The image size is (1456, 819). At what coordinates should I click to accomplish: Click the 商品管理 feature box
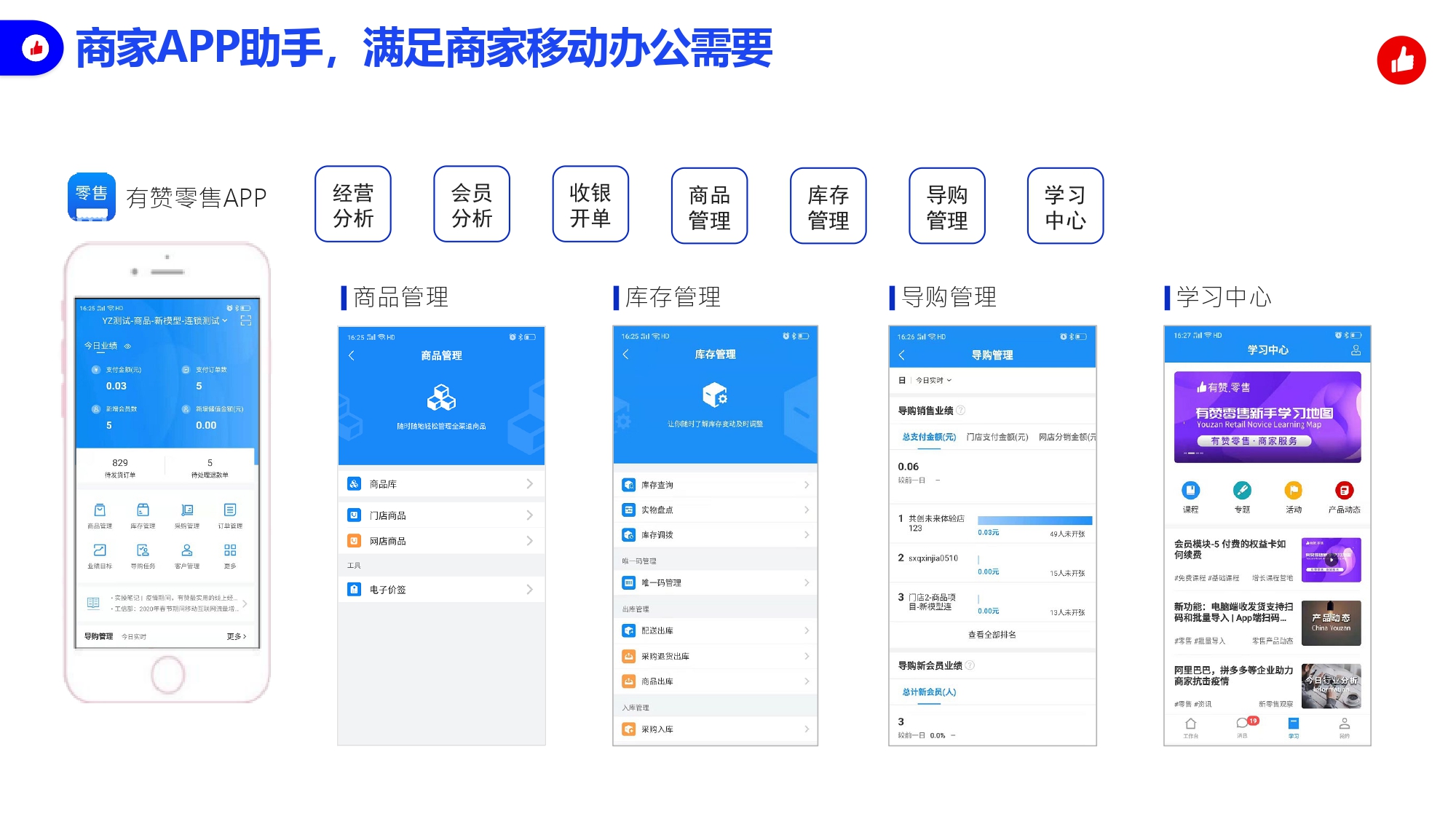coord(709,206)
